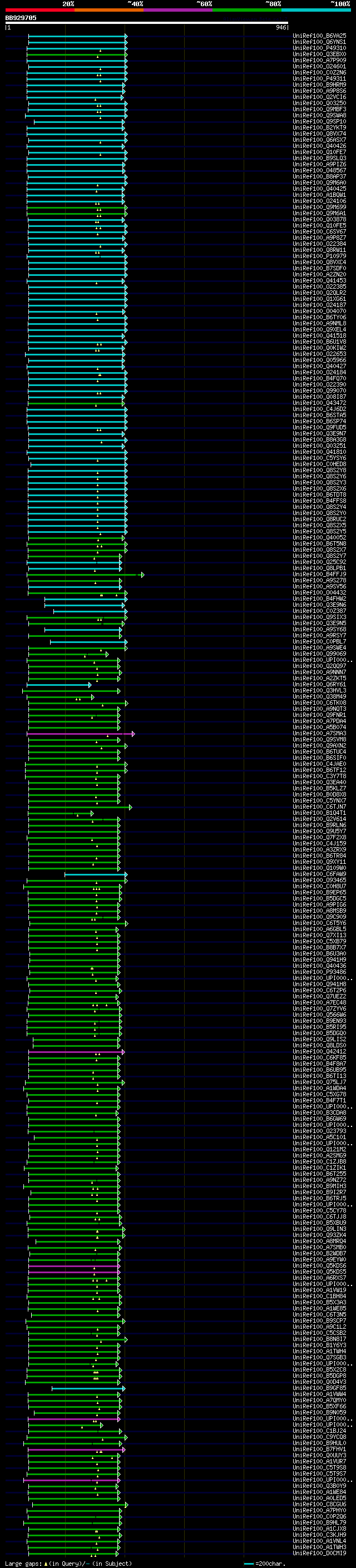Select hit label UniRef100_Q2VCI6
356x1568 pixels.
[319, 97]
